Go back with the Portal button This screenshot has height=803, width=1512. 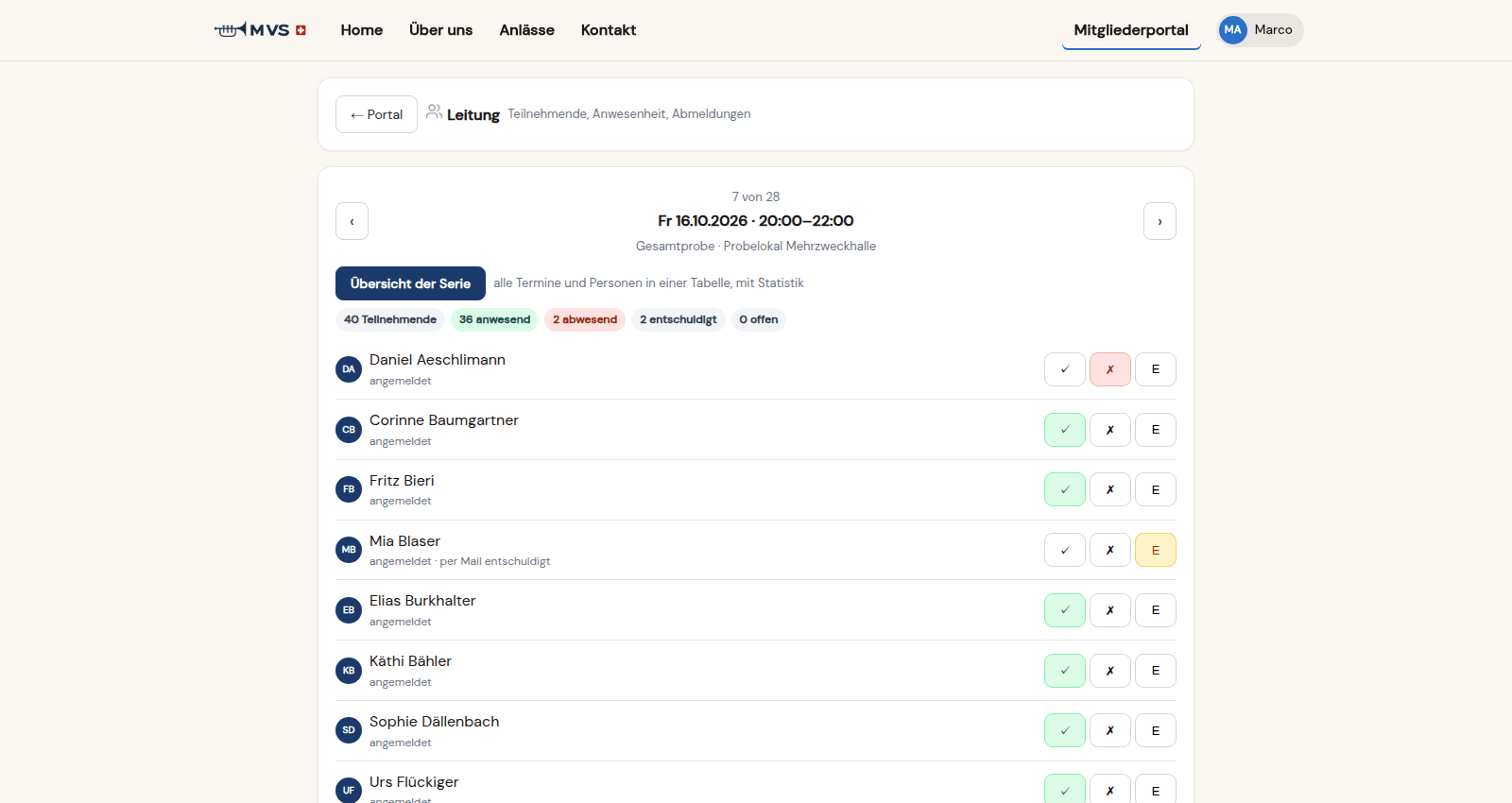click(x=376, y=114)
